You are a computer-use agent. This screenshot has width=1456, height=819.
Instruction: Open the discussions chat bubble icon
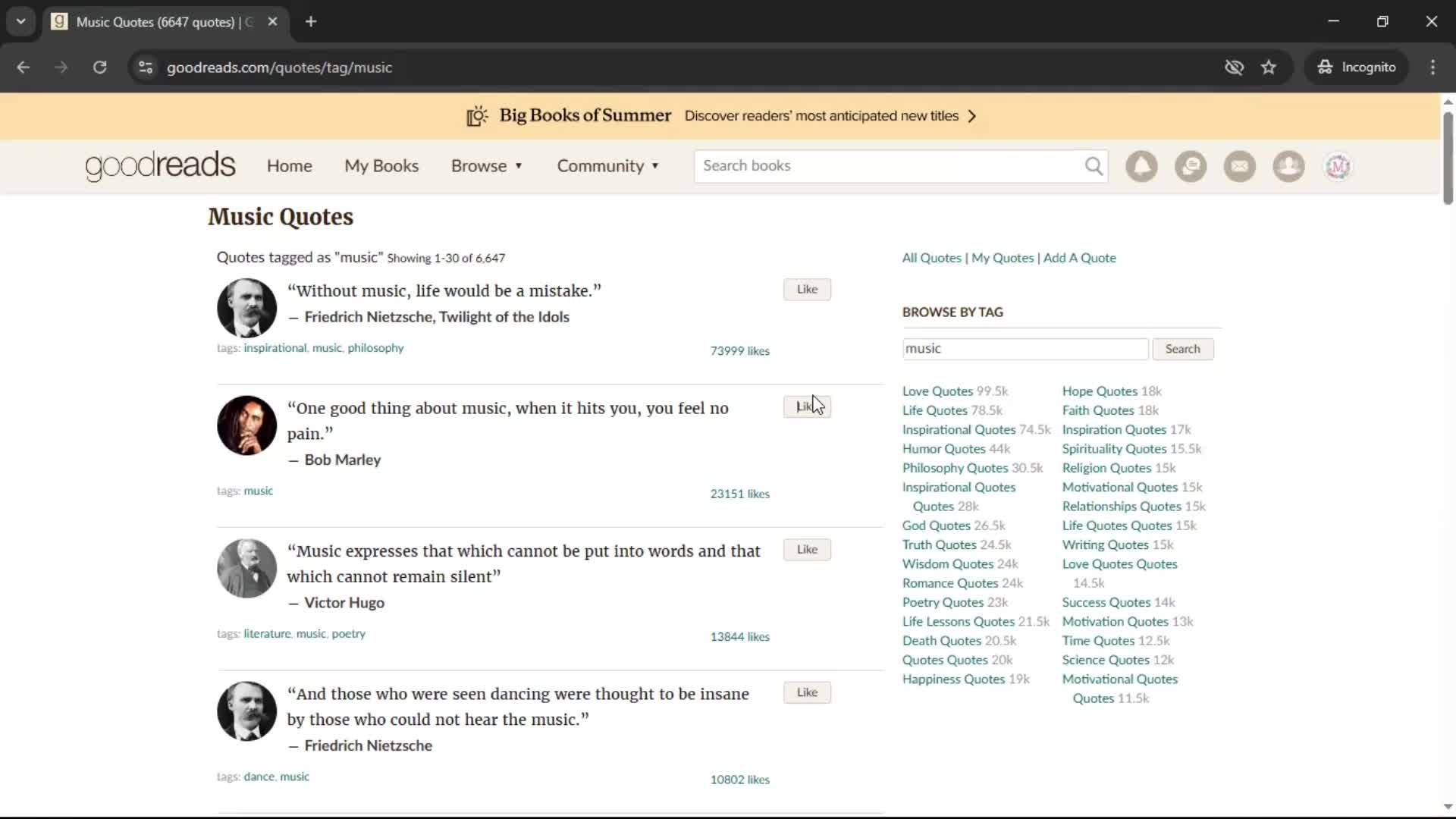[x=1191, y=166]
